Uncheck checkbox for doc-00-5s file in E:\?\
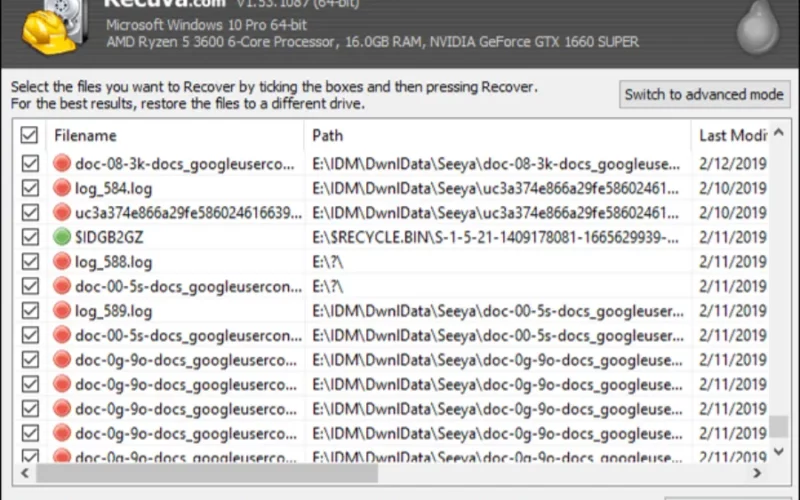Image resolution: width=800 pixels, height=500 pixels. pos(30,286)
